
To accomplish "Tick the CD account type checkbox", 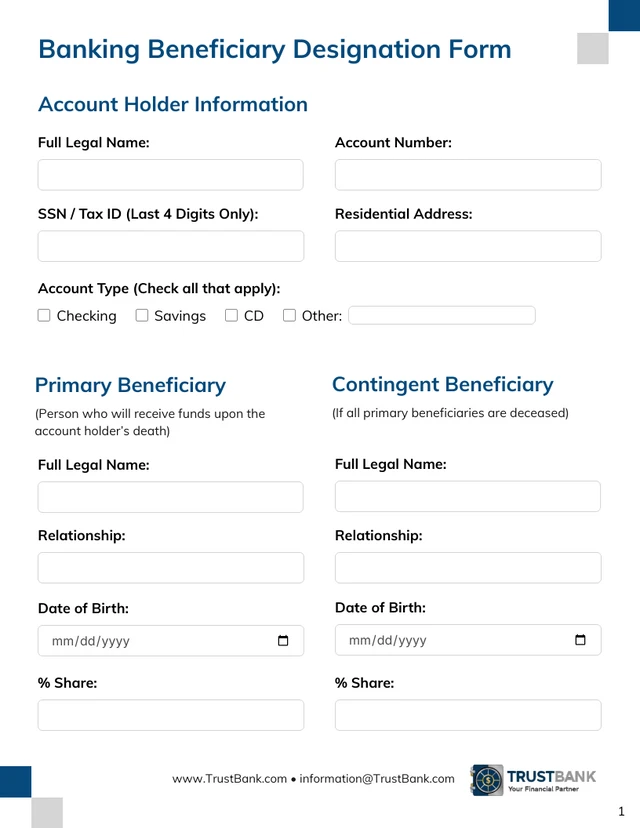I will coord(231,316).
